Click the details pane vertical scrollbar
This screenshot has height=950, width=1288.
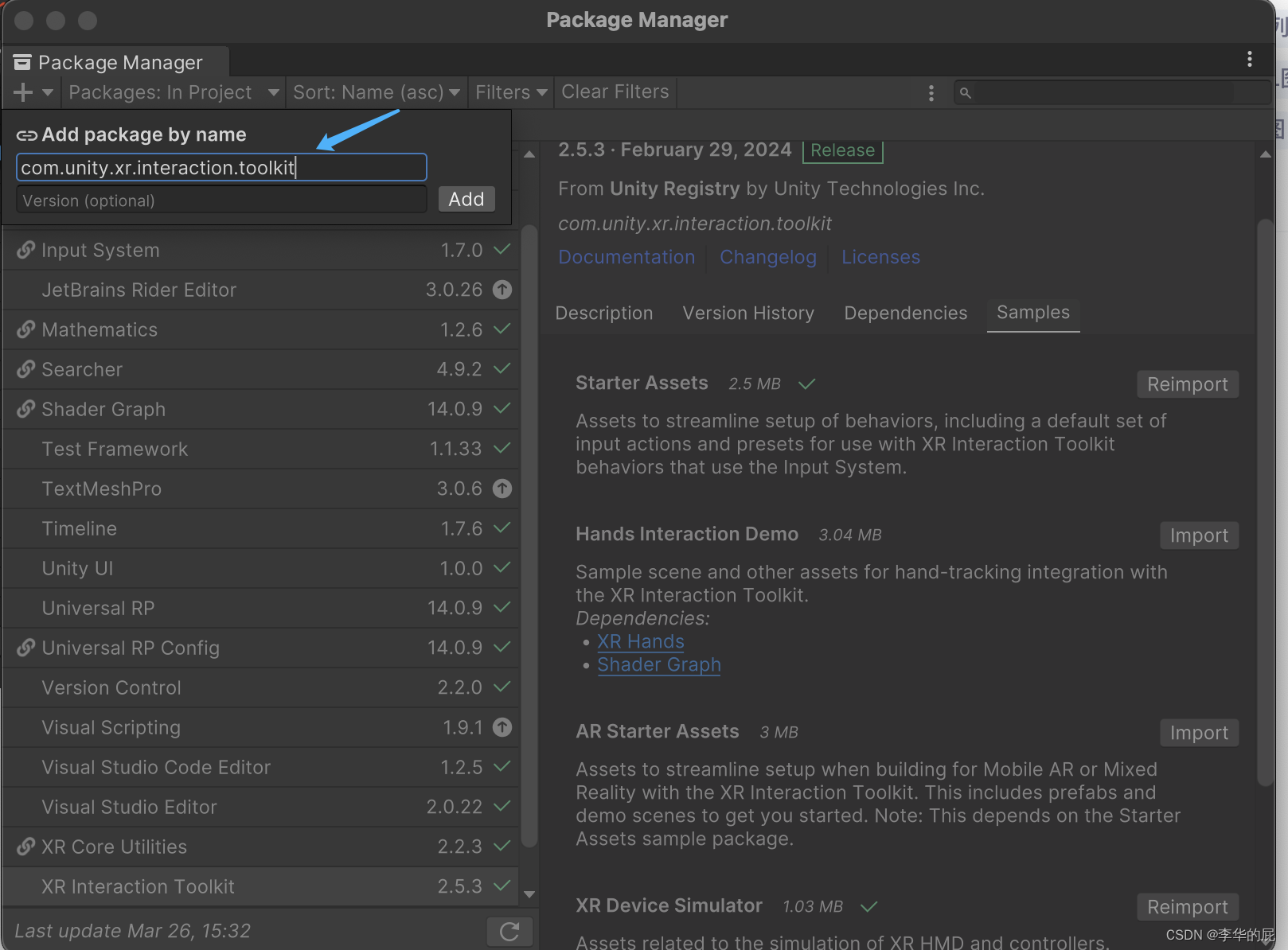[1265, 503]
